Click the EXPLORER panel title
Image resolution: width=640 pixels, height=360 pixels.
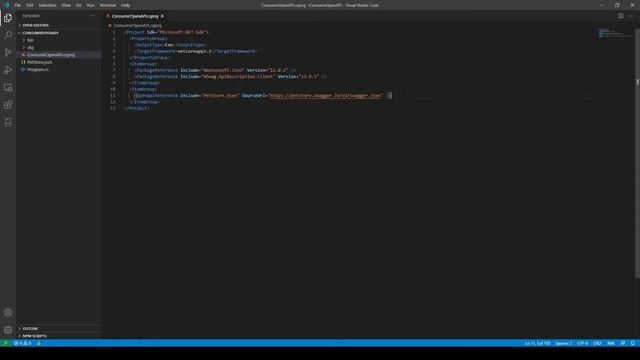click(x=31, y=16)
